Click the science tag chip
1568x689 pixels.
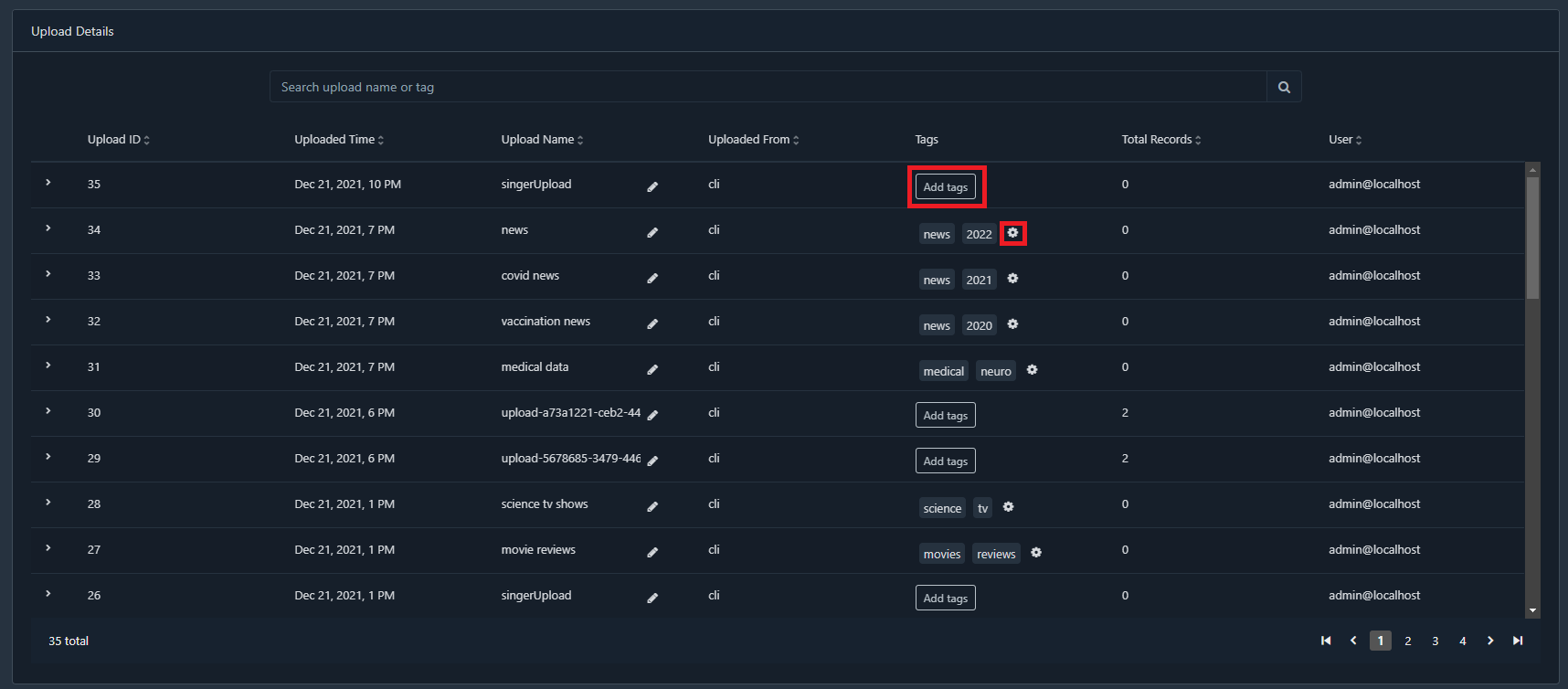point(942,508)
